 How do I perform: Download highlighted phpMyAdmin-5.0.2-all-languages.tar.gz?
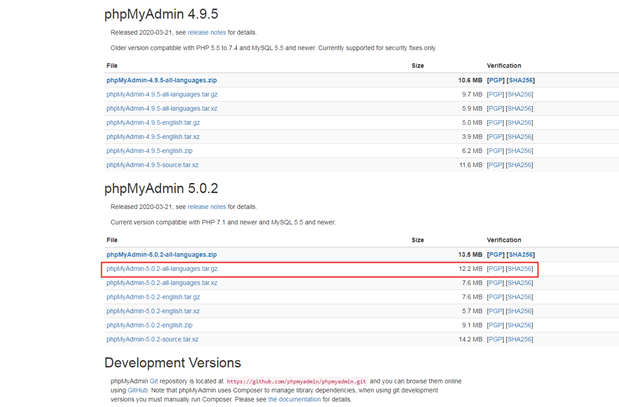coord(162,269)
